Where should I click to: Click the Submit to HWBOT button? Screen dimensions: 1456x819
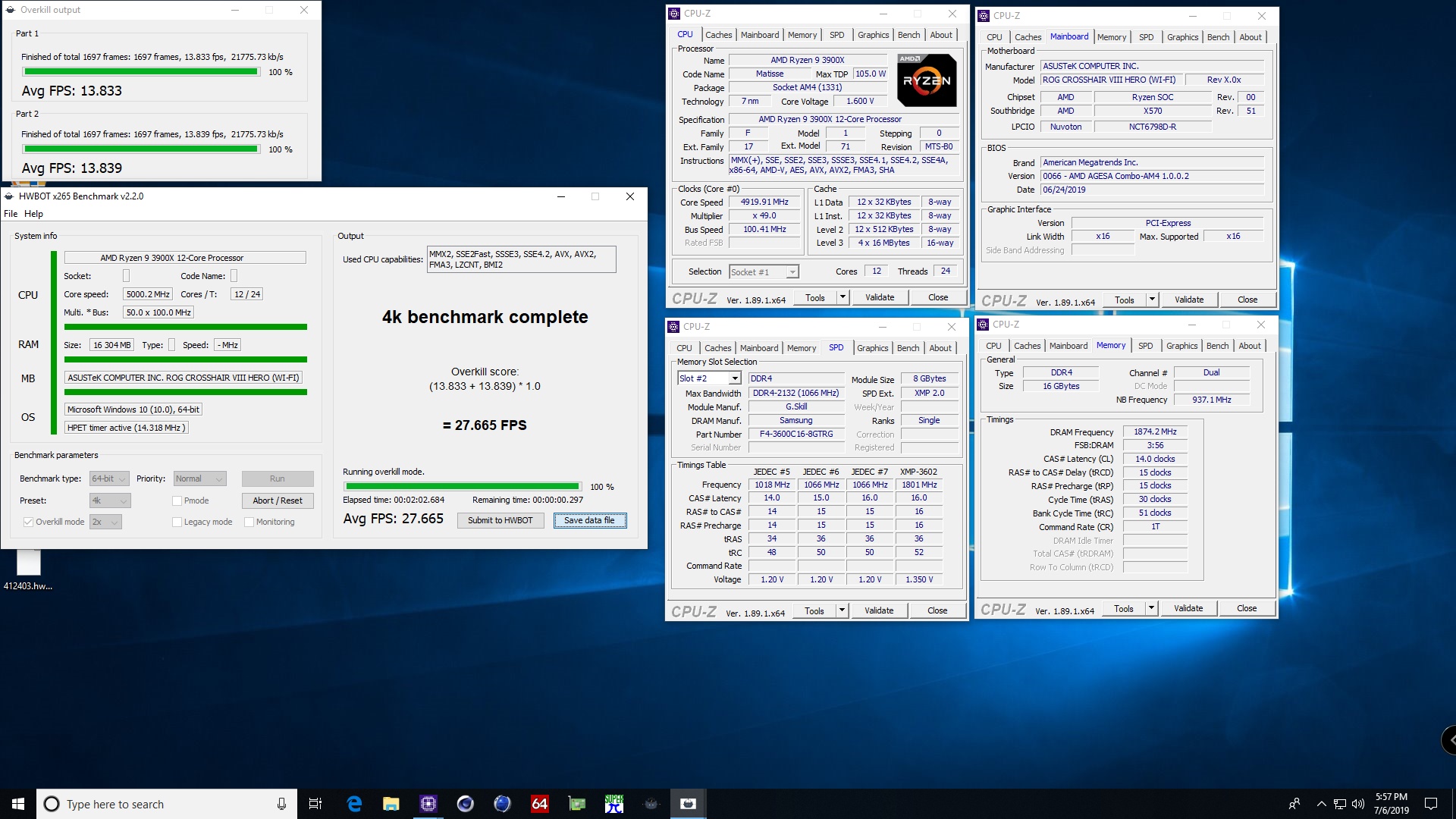click(500, 520)
